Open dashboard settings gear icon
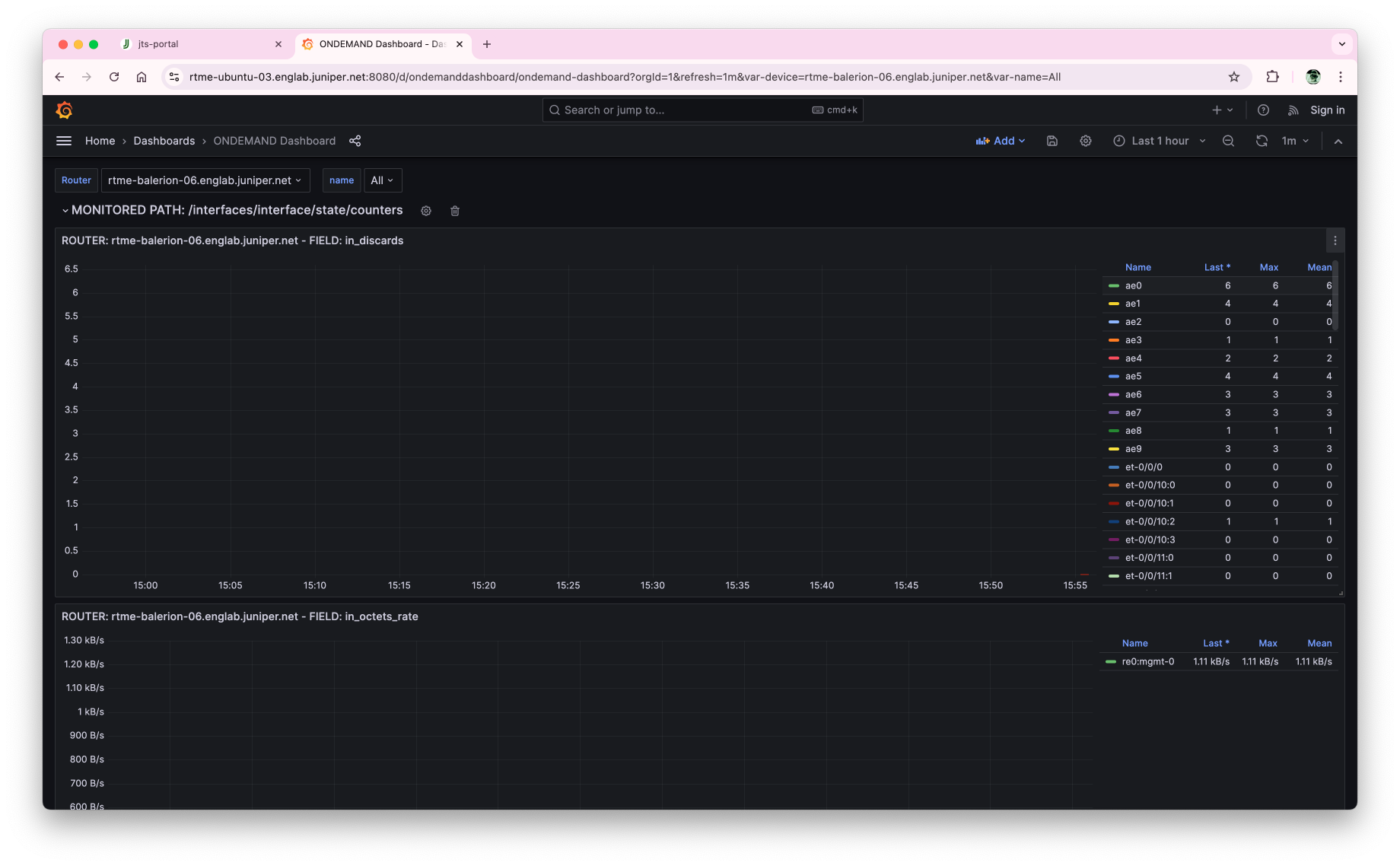The width and height of the screenshot is (1400, 866). click(1086, 141)
